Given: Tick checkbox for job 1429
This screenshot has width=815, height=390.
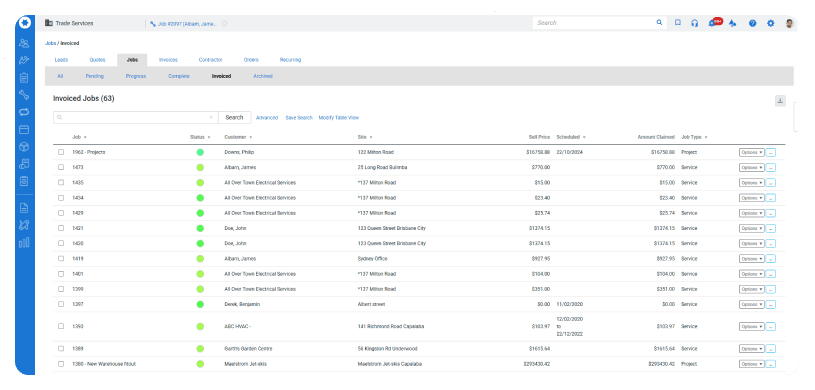Looking at the screenshot, I should click(x=61, y=213).
